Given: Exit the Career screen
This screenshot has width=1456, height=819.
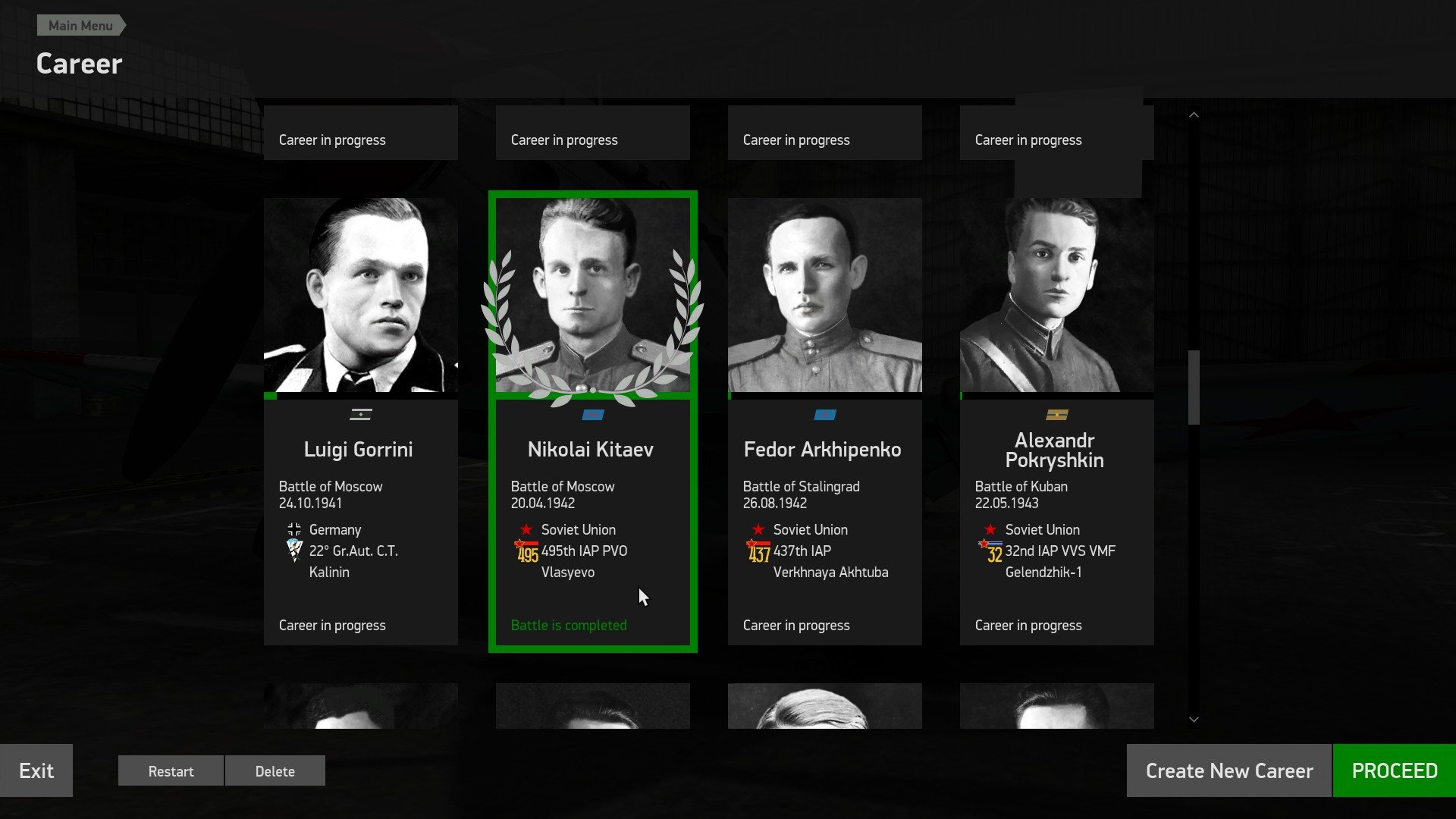Looking at the screenshot, I should (36, 770).
